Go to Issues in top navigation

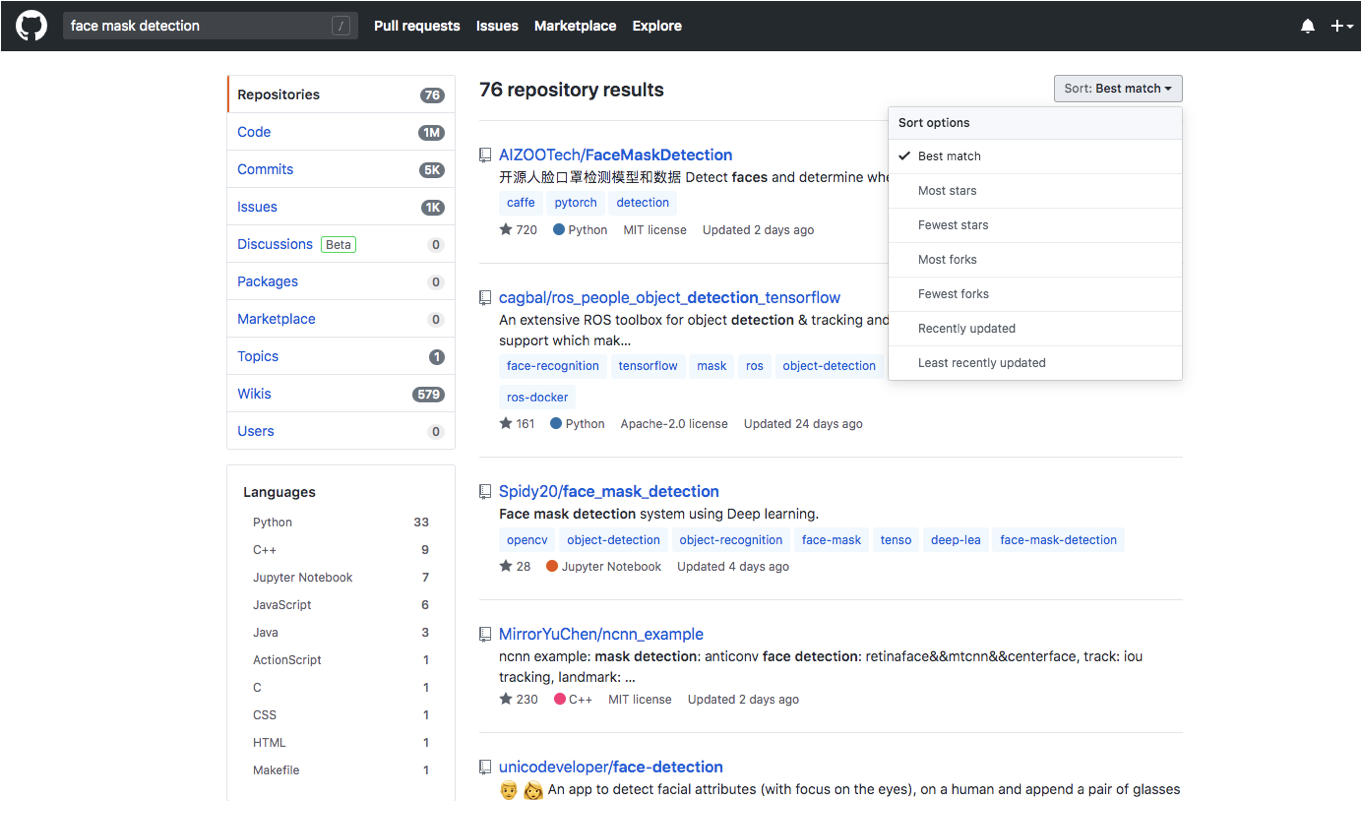(x=497, y=26)
